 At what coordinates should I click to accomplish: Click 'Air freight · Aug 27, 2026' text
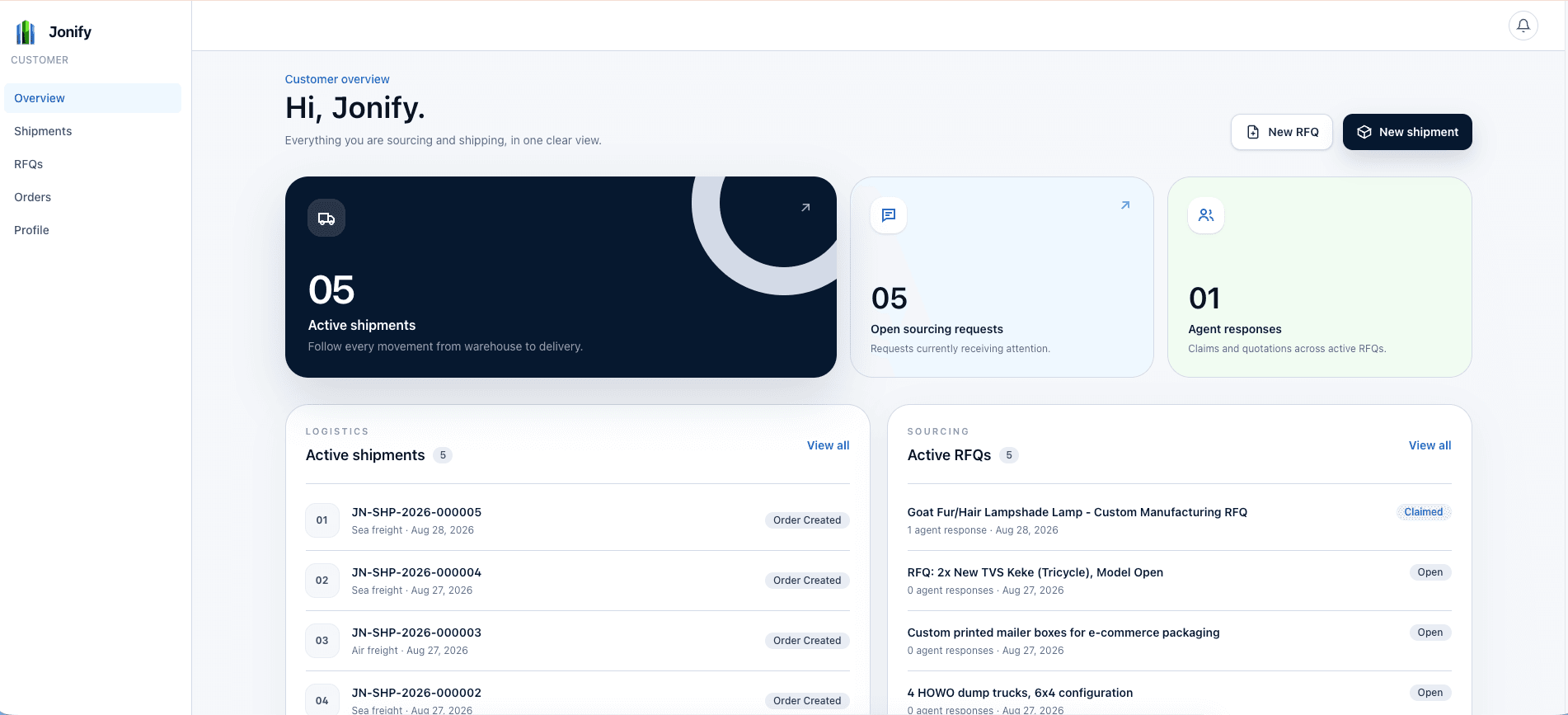coord(410,651)
